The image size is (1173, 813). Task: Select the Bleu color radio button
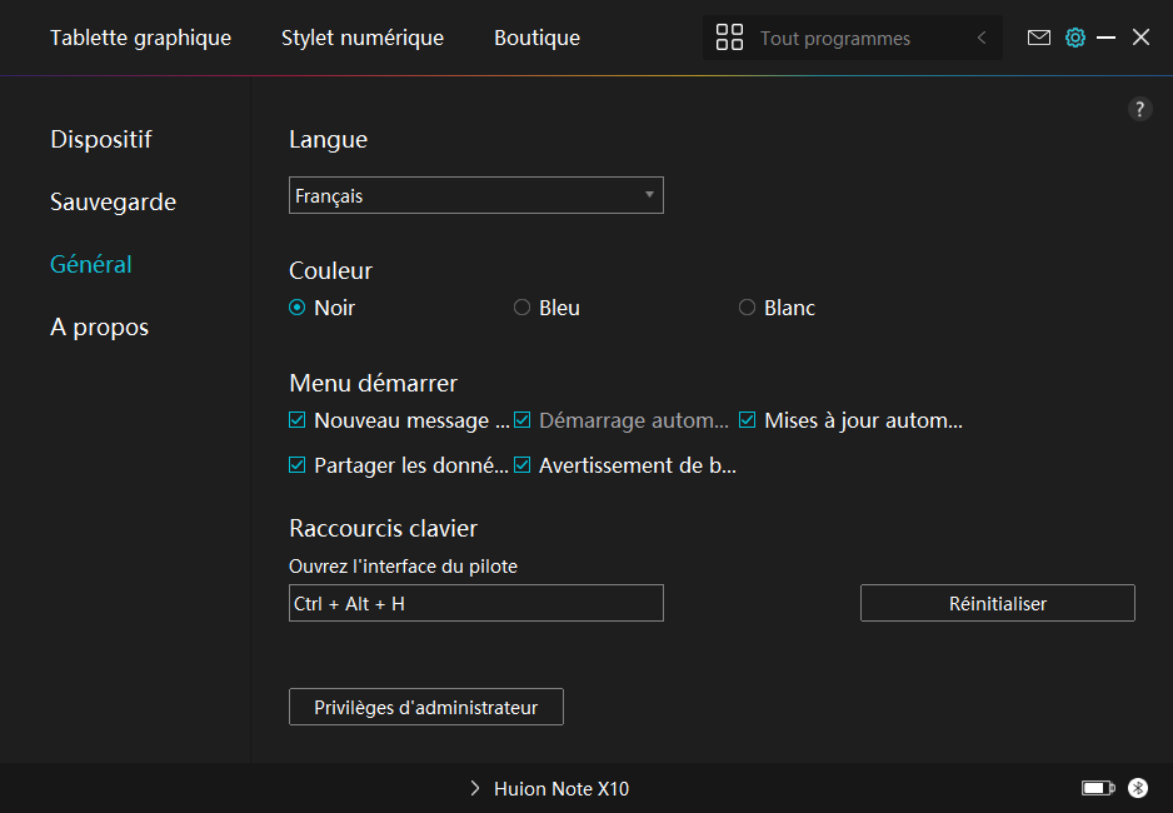522,308
